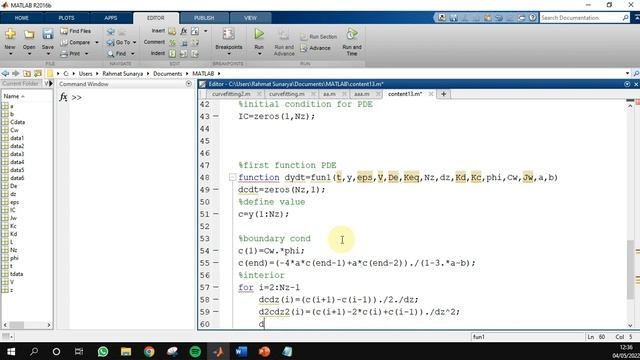Open the aa.m editor tab
640x360 pixels.
329,94
